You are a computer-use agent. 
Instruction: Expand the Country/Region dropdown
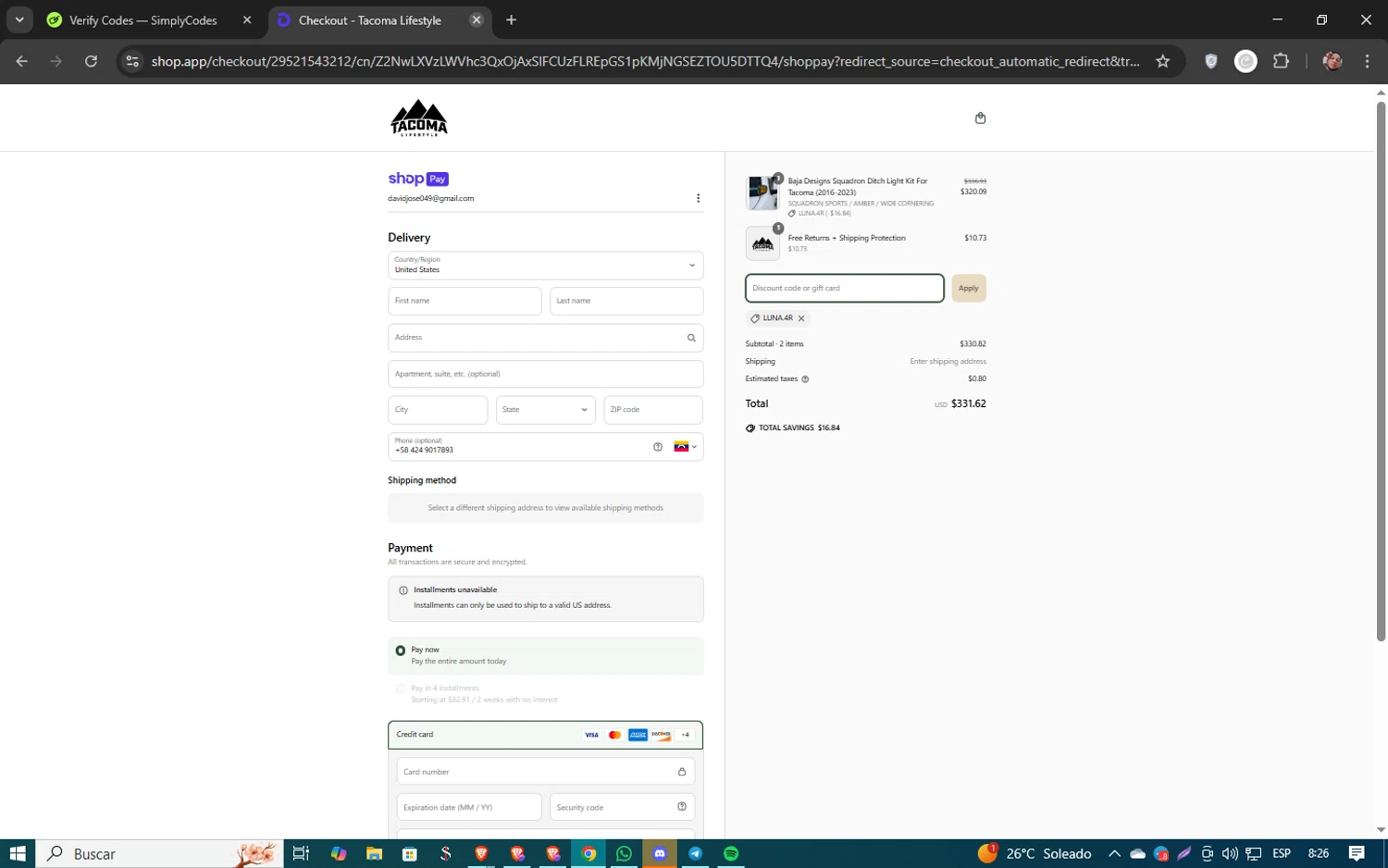tap(546, 266)
